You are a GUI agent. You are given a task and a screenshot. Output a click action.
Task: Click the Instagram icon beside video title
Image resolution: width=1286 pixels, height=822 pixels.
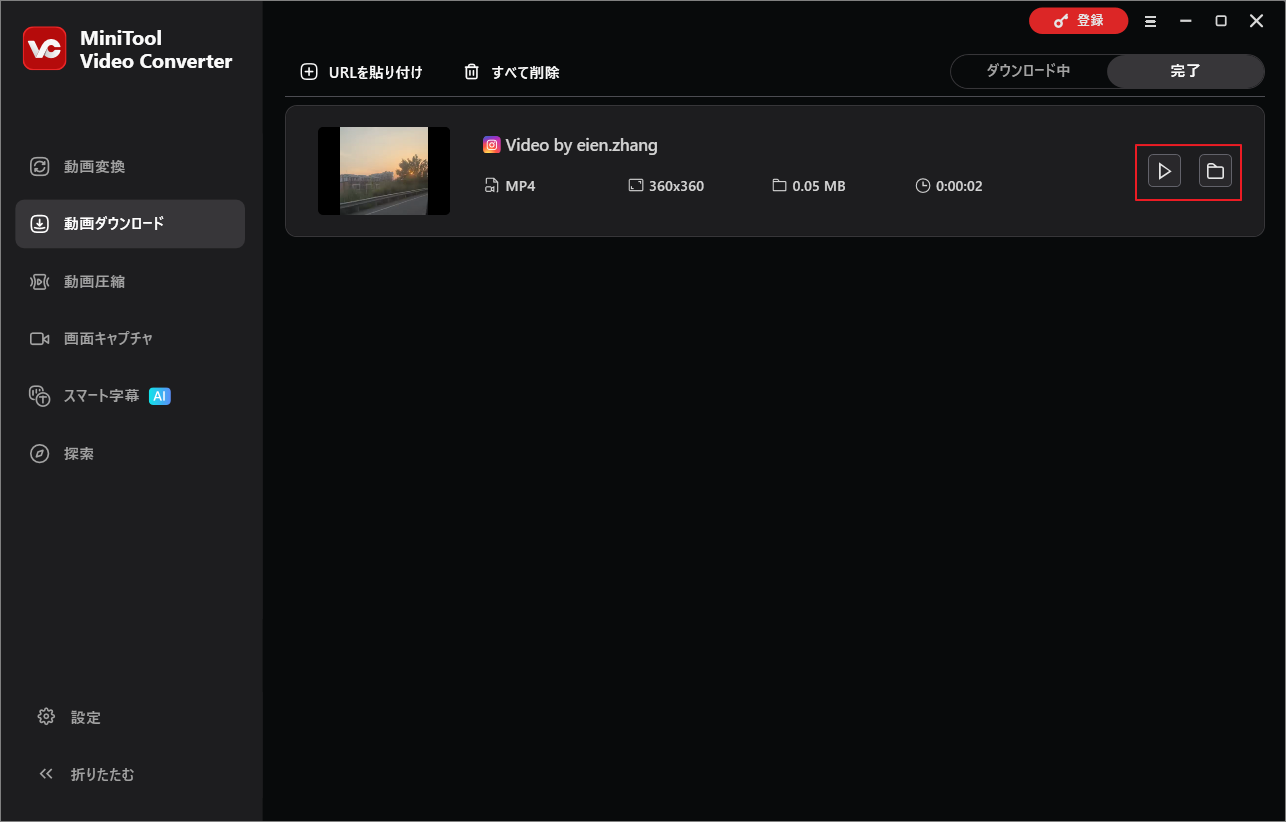(491, 144)
